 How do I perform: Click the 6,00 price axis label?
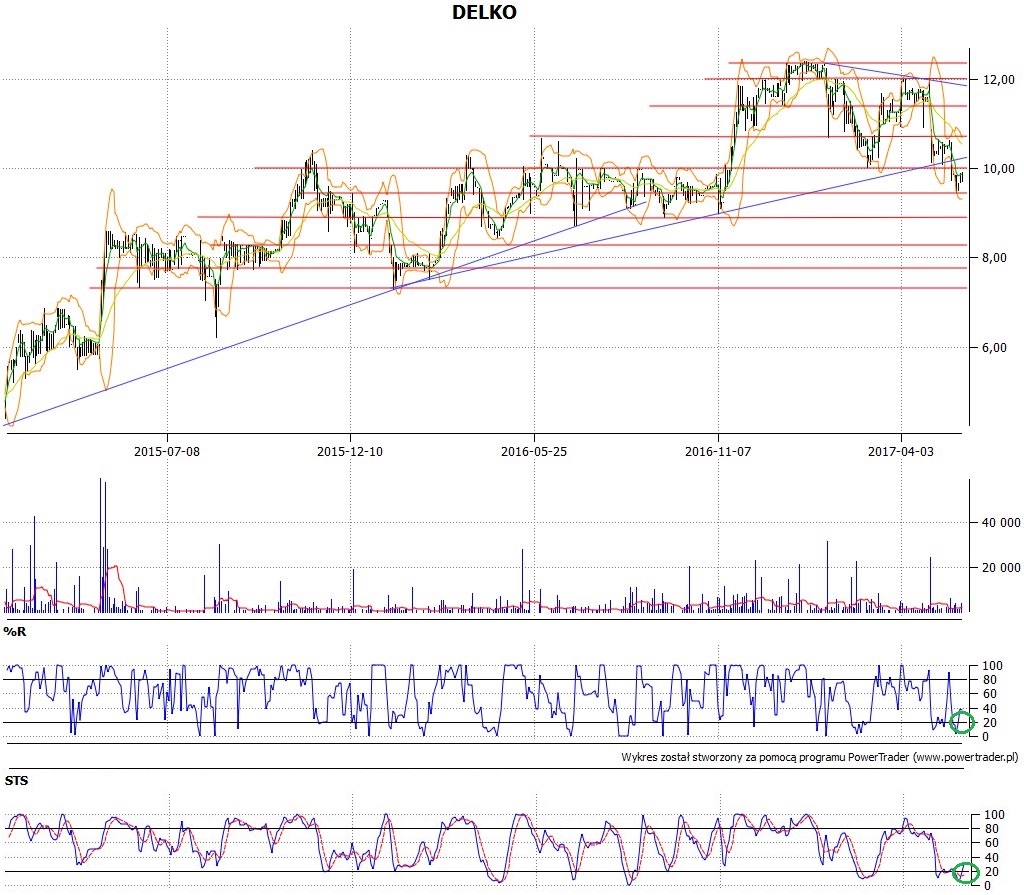(994, 348)
